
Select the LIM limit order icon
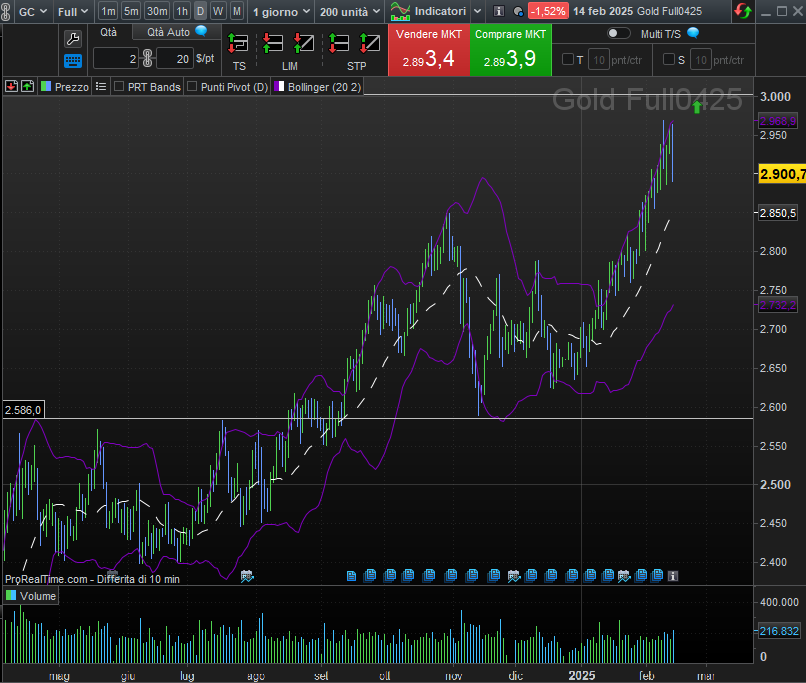point(289,45)
